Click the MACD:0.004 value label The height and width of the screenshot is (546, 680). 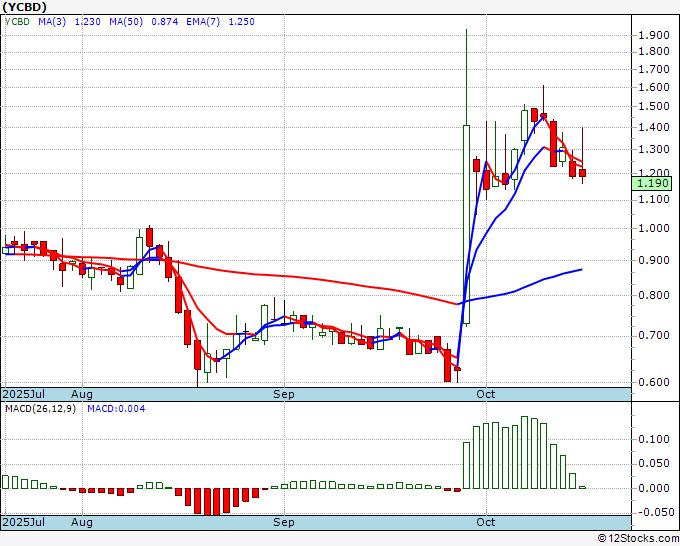click(x=116, y=409)
